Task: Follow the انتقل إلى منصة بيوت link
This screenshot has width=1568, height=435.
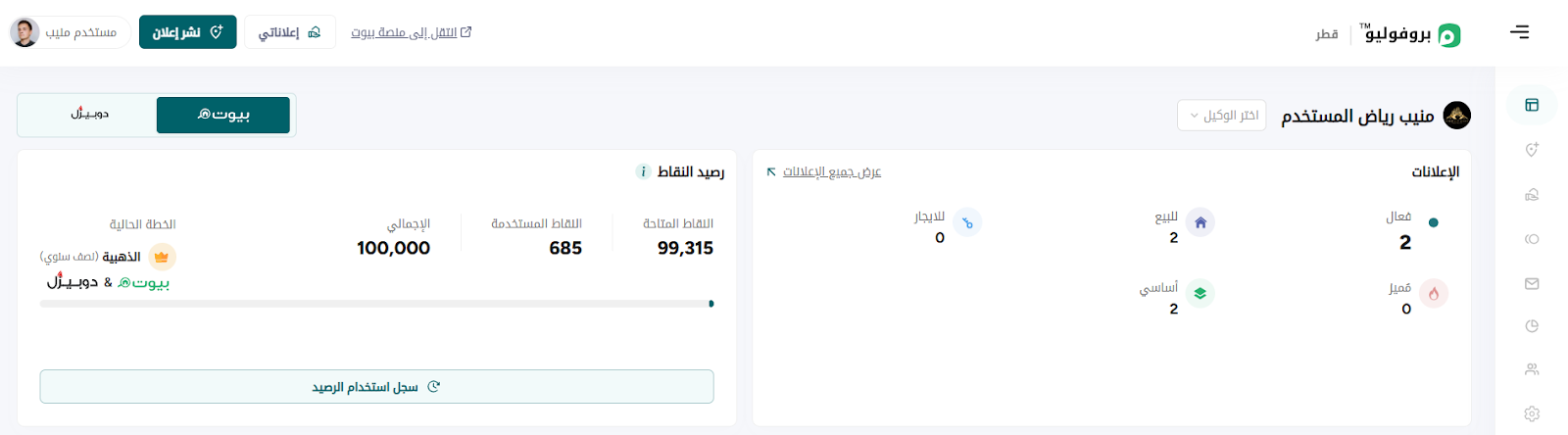Action: coord(412,32)
